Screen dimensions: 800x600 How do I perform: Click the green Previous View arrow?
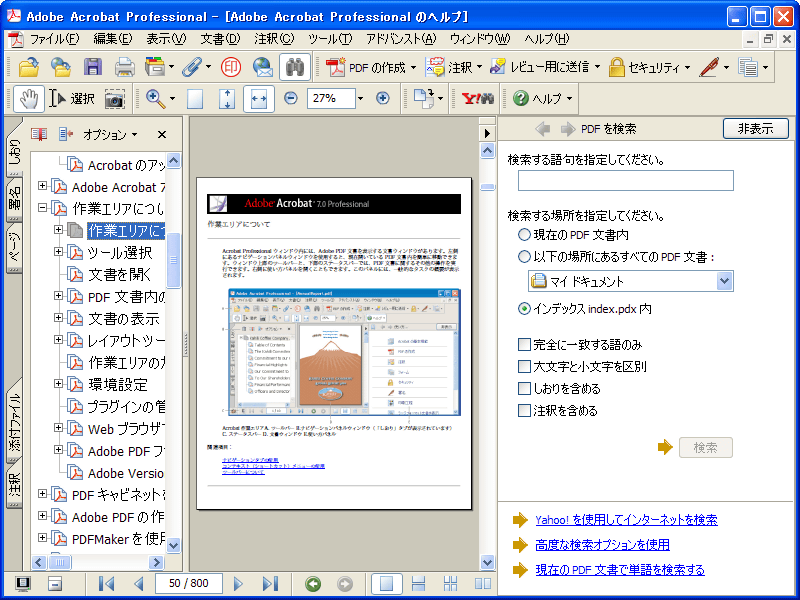pos(313,584)
